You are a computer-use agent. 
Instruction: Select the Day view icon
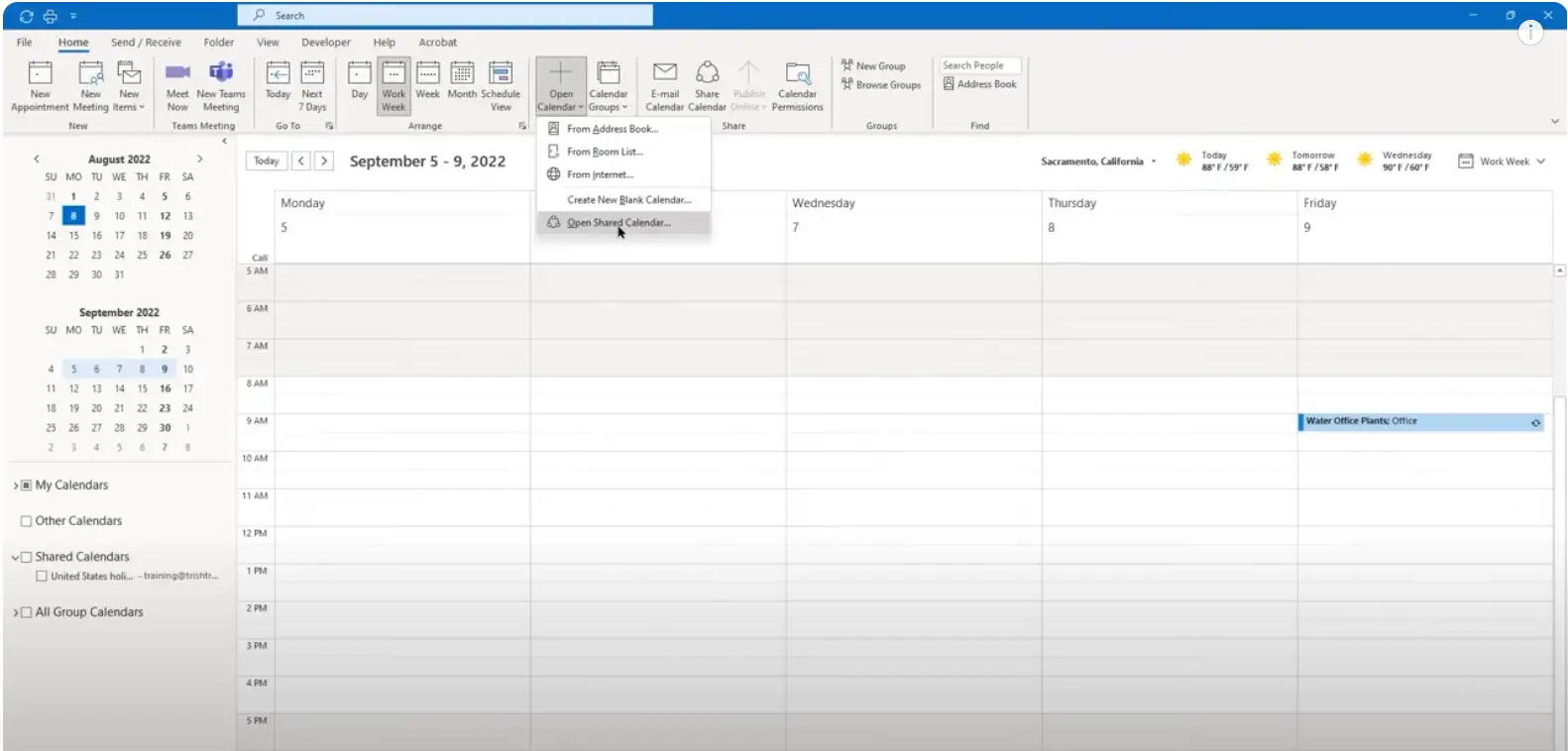[x=360, y=74]
